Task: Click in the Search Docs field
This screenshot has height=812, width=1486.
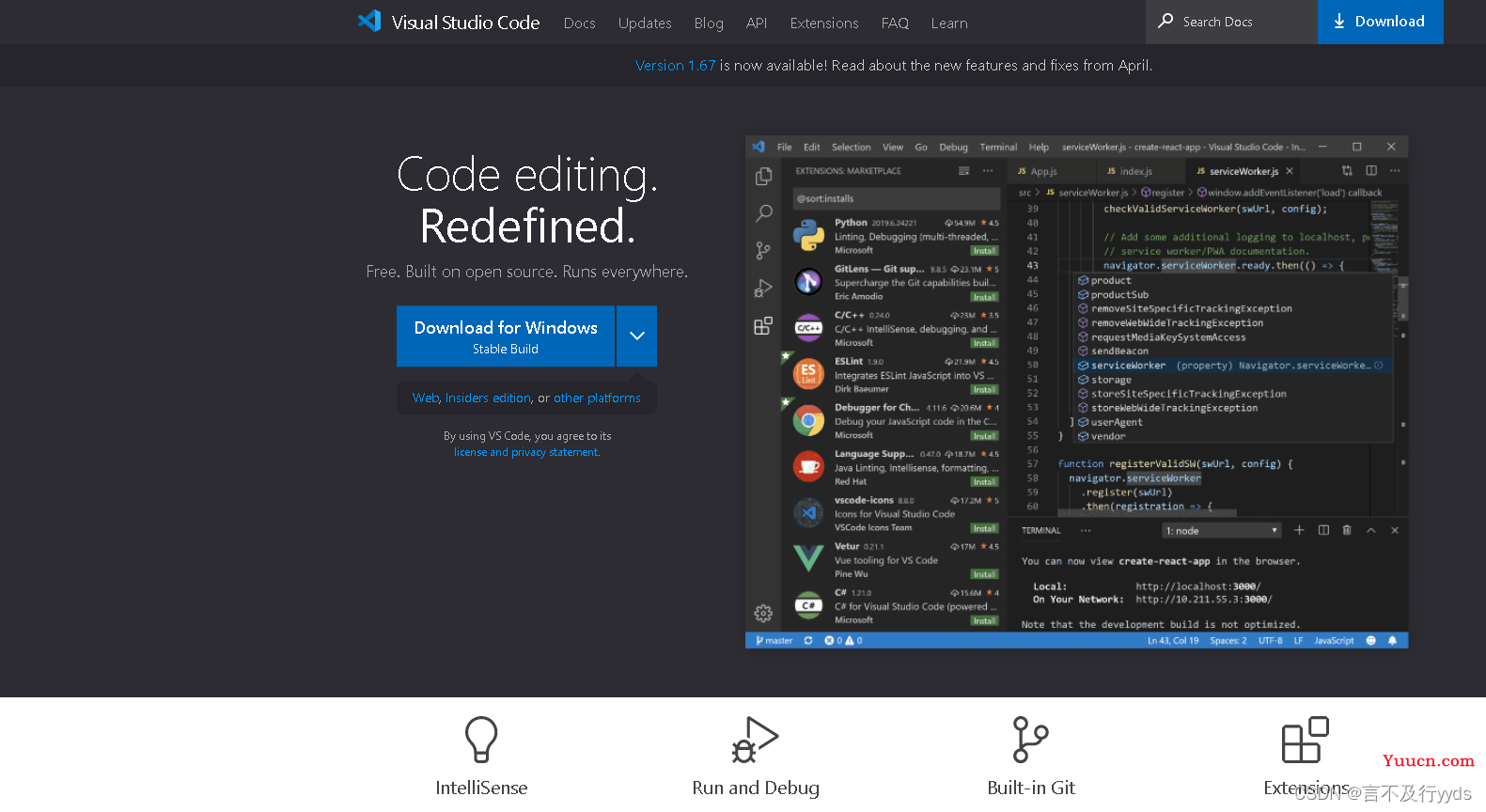Action: coord(1231,22)
